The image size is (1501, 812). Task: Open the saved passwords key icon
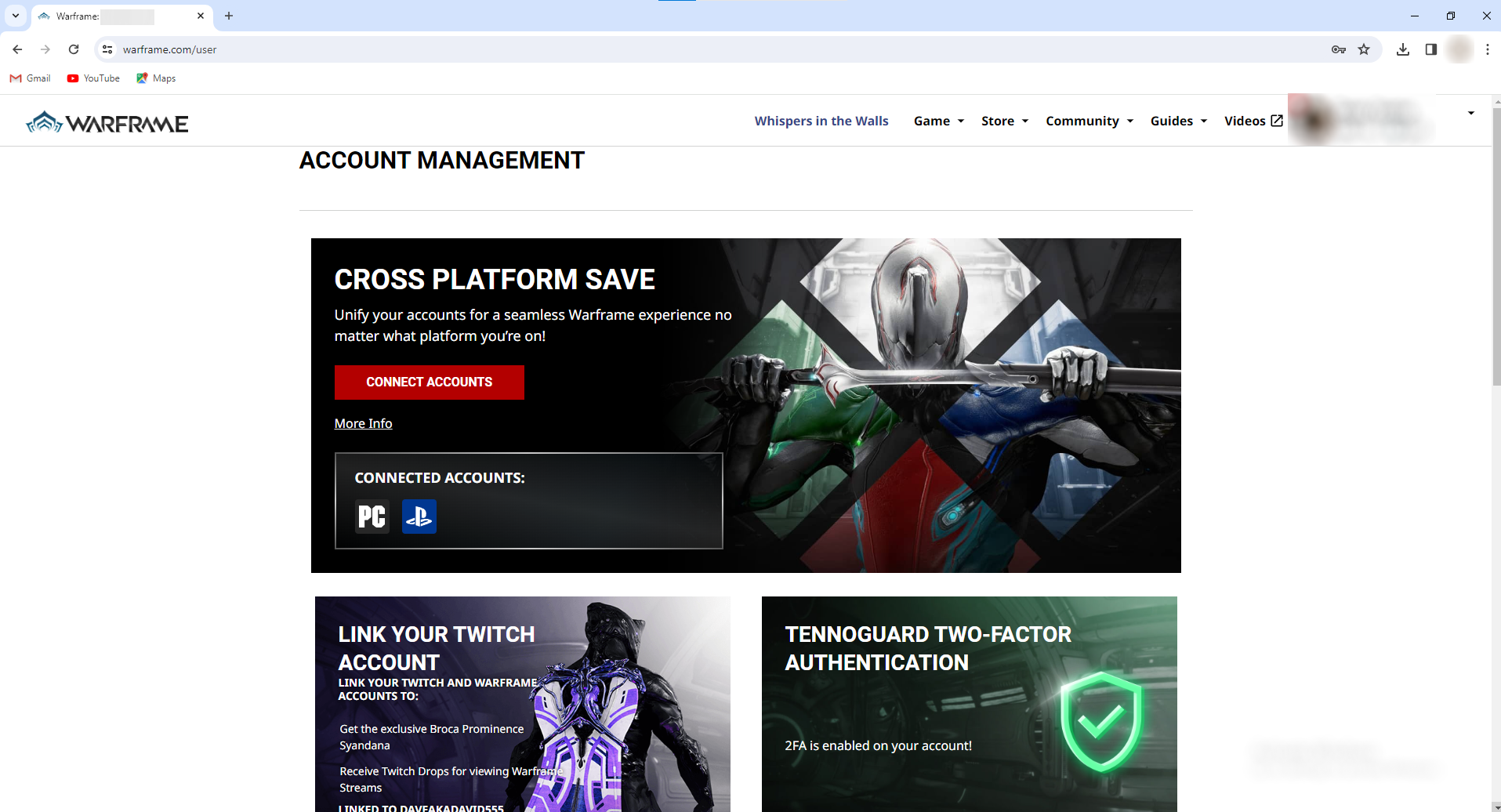coord(1339,49)
